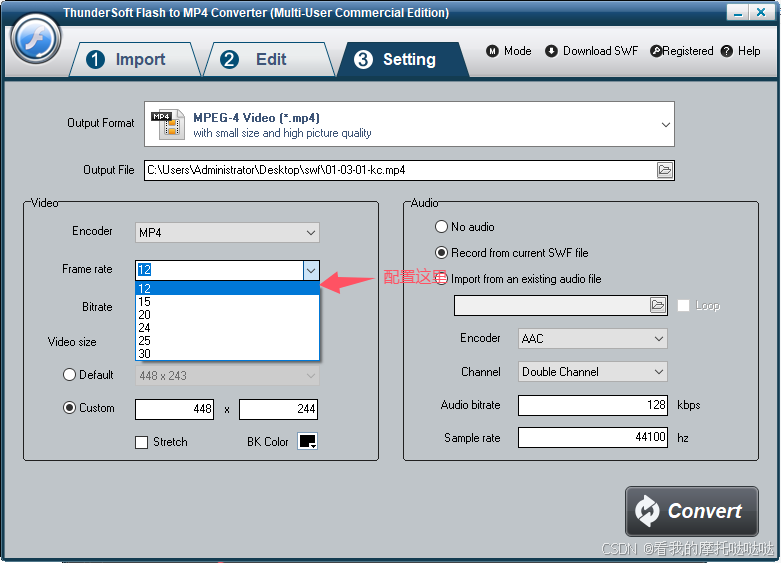Switch to the Edit tab

pyautogui.click(x=269, y=59)
